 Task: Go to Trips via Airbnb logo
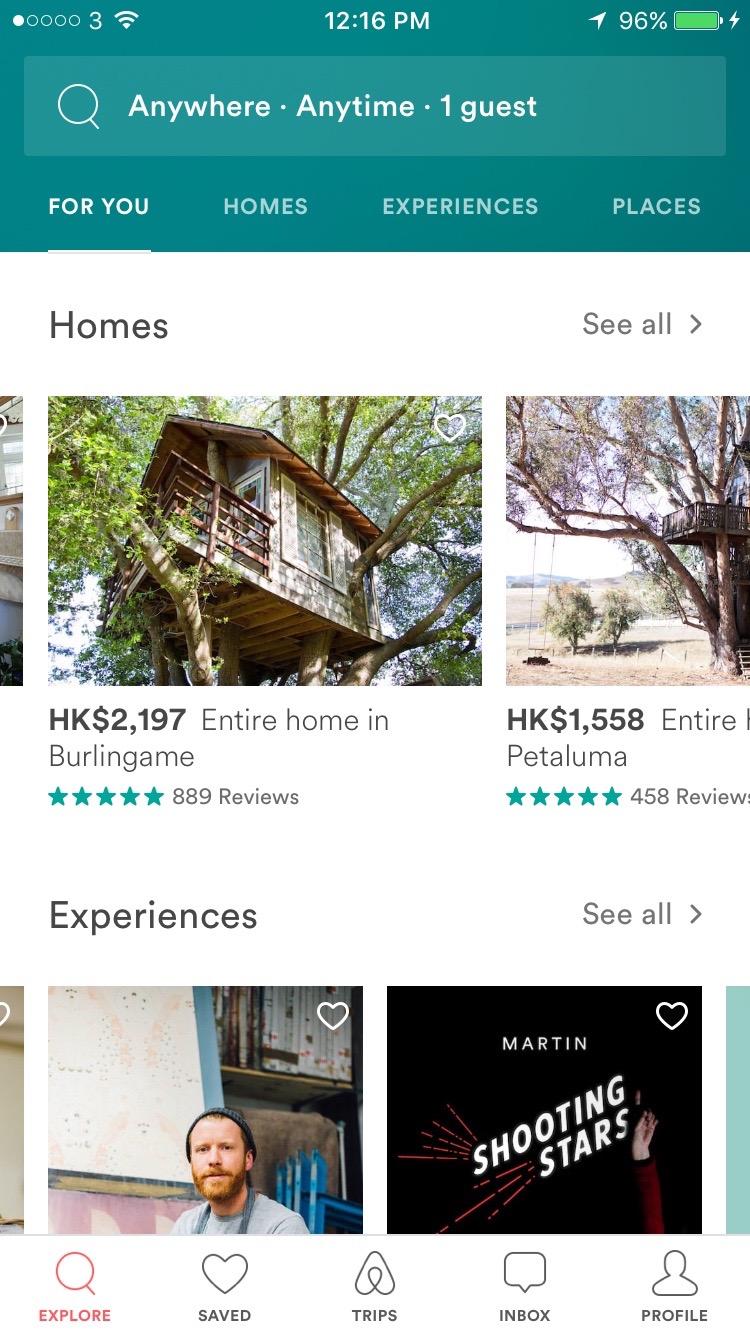375,1274
